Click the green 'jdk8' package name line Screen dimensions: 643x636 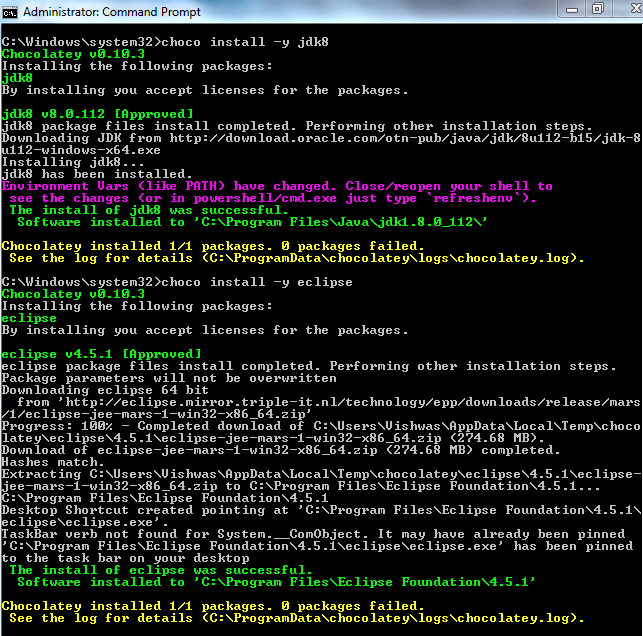(17, 78)
